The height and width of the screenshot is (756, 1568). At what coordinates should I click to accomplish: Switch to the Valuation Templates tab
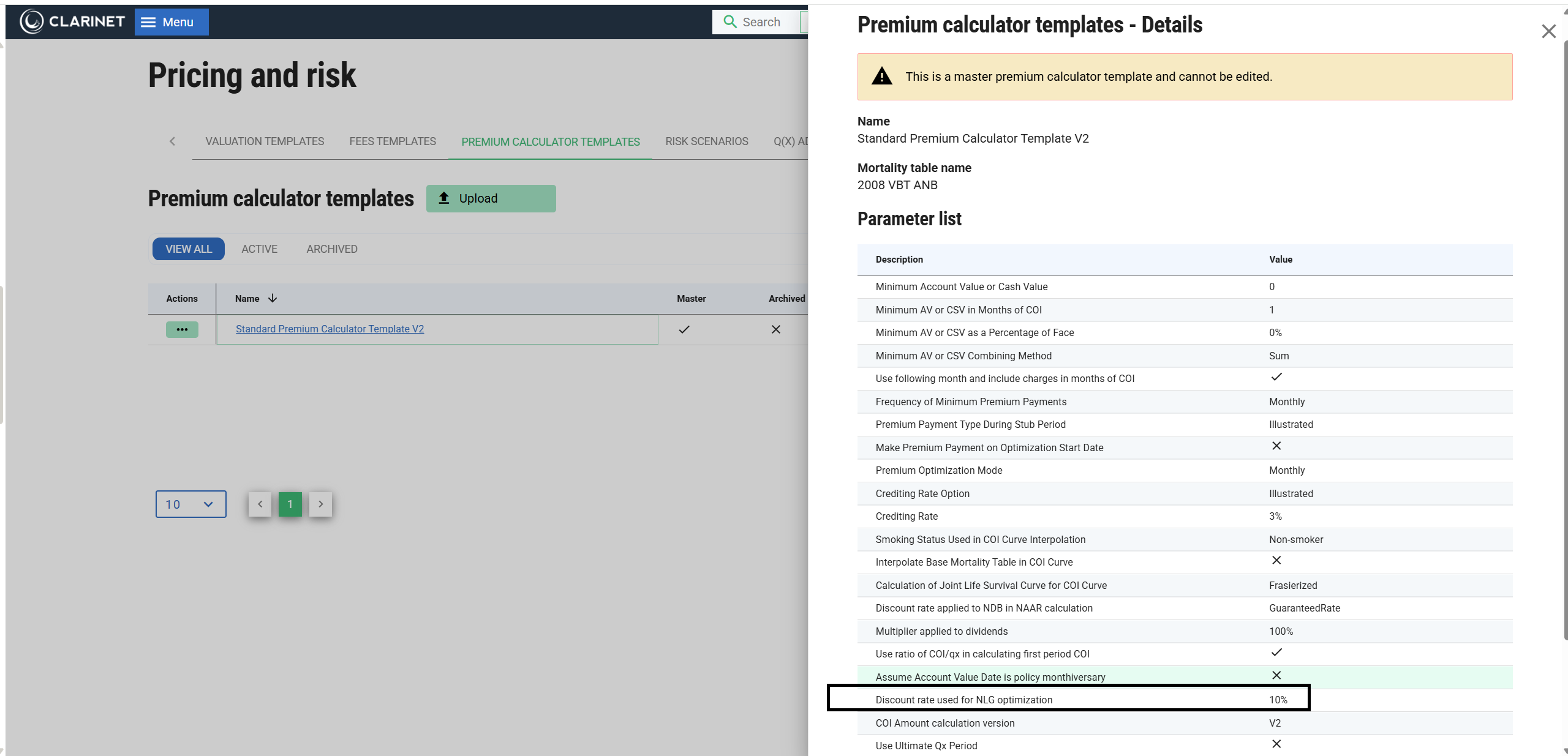coord(265,141)
